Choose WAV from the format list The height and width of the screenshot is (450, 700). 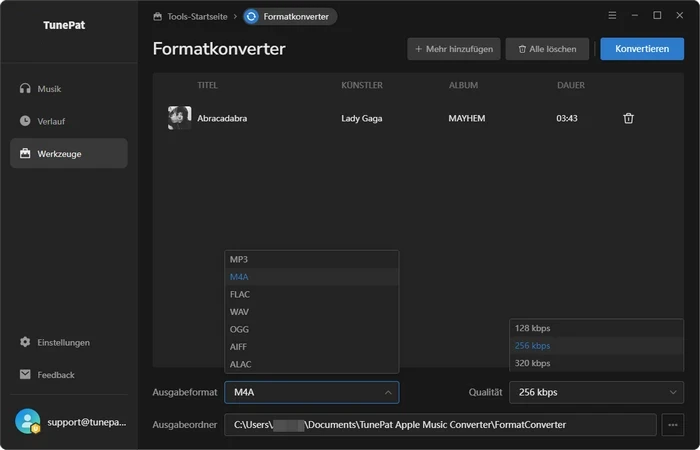pos(312,312)
